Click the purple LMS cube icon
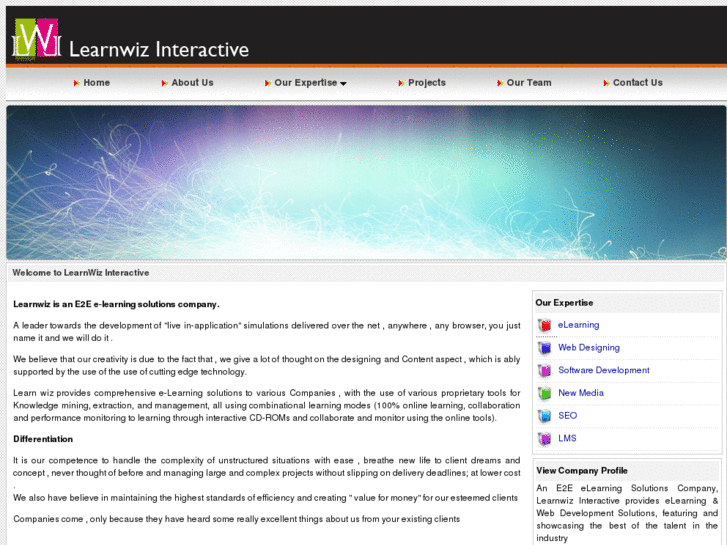This screenshot has height=545, width=727. (545, 439)
